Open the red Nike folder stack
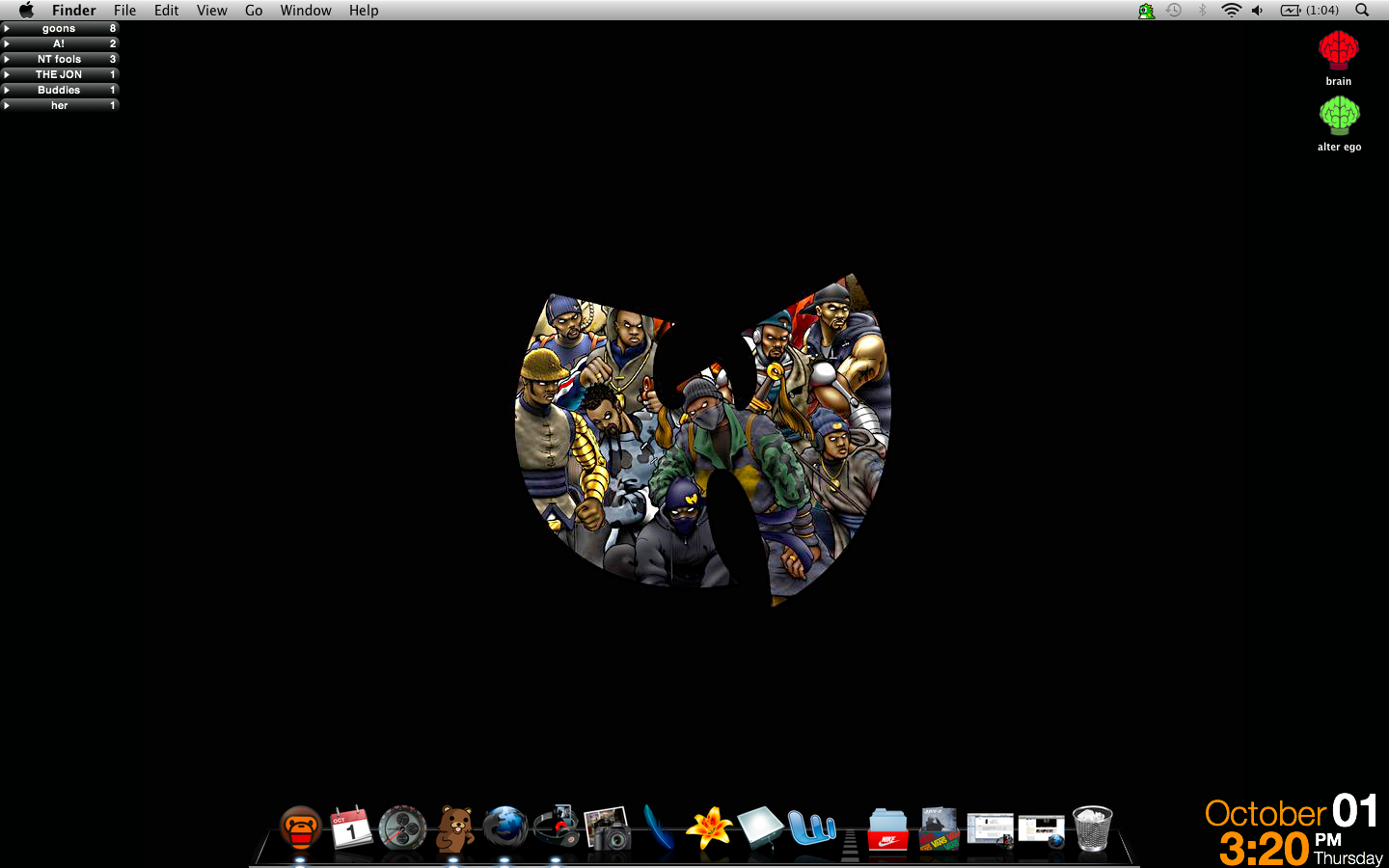 (887, 829)
